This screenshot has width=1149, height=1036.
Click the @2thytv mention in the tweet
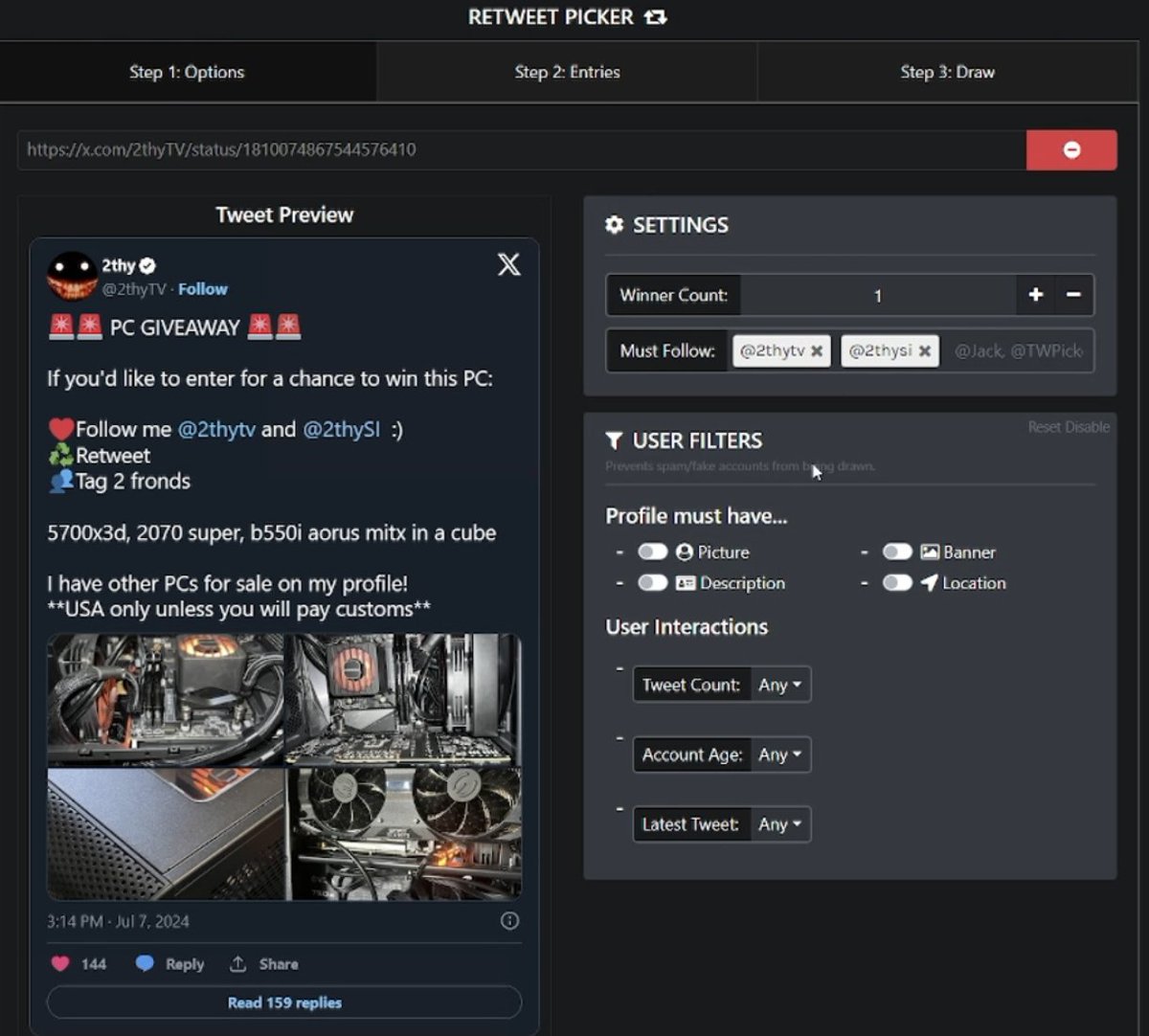(216, 429)
